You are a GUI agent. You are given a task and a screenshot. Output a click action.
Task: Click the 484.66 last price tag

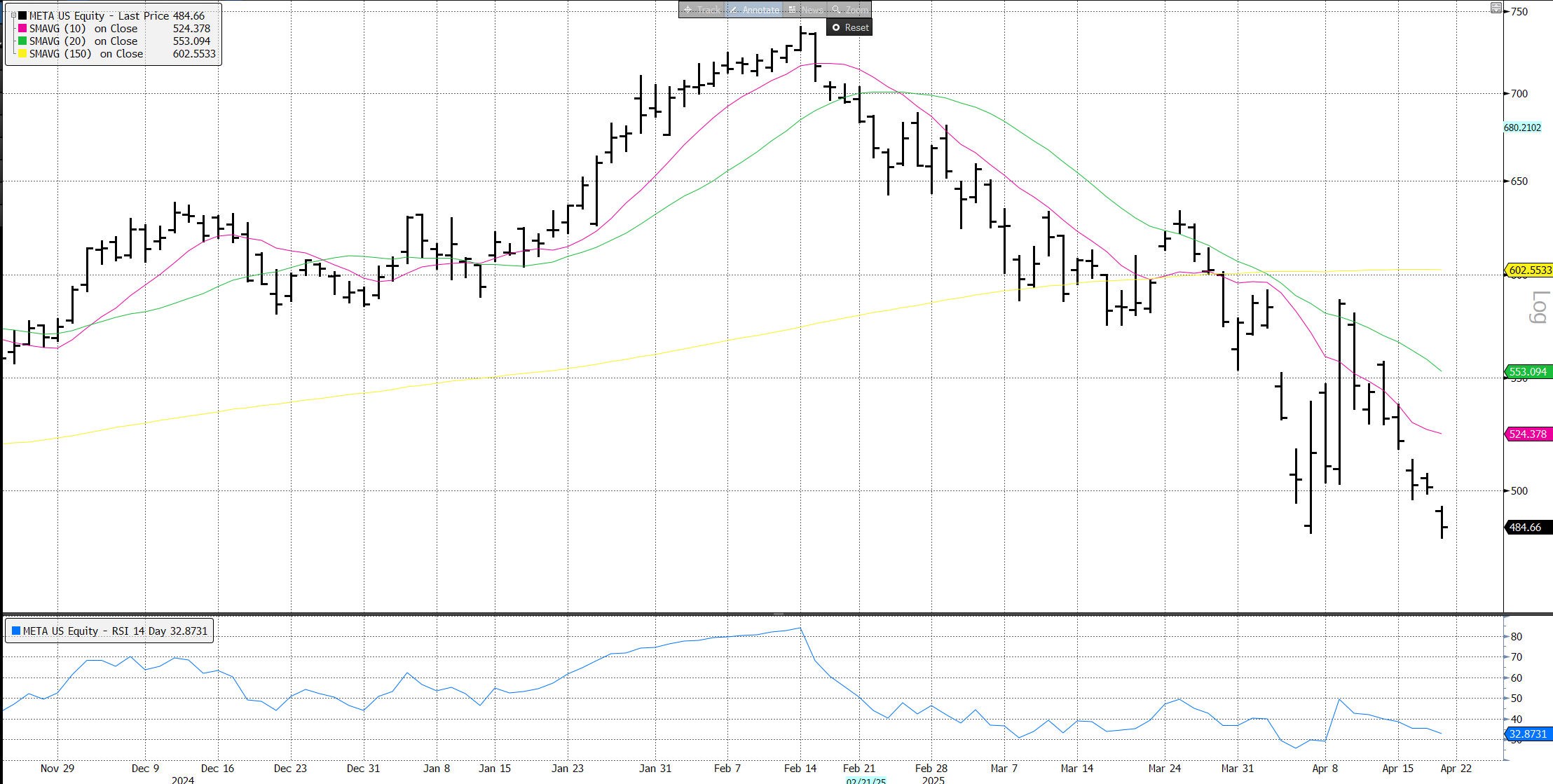(x=1528, y=528)
